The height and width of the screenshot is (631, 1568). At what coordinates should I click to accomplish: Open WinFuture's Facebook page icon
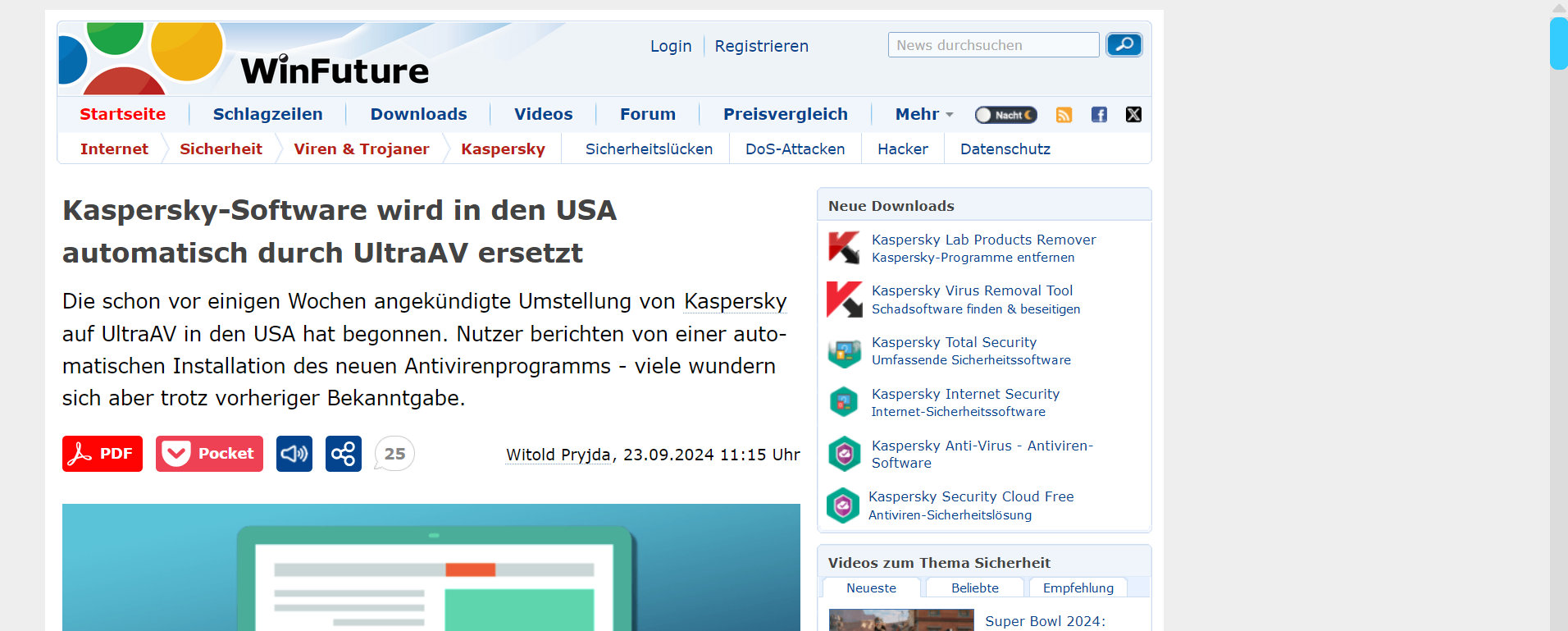click(x=1099, y=115)
